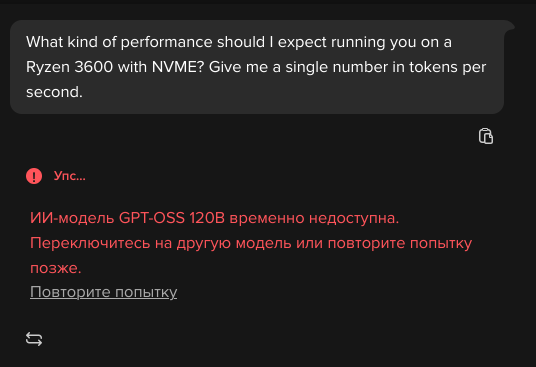The width and height of the screenshot is (536, 367).
Task: Copy the user message with the clipboard icon
Action: pos(485,136)
